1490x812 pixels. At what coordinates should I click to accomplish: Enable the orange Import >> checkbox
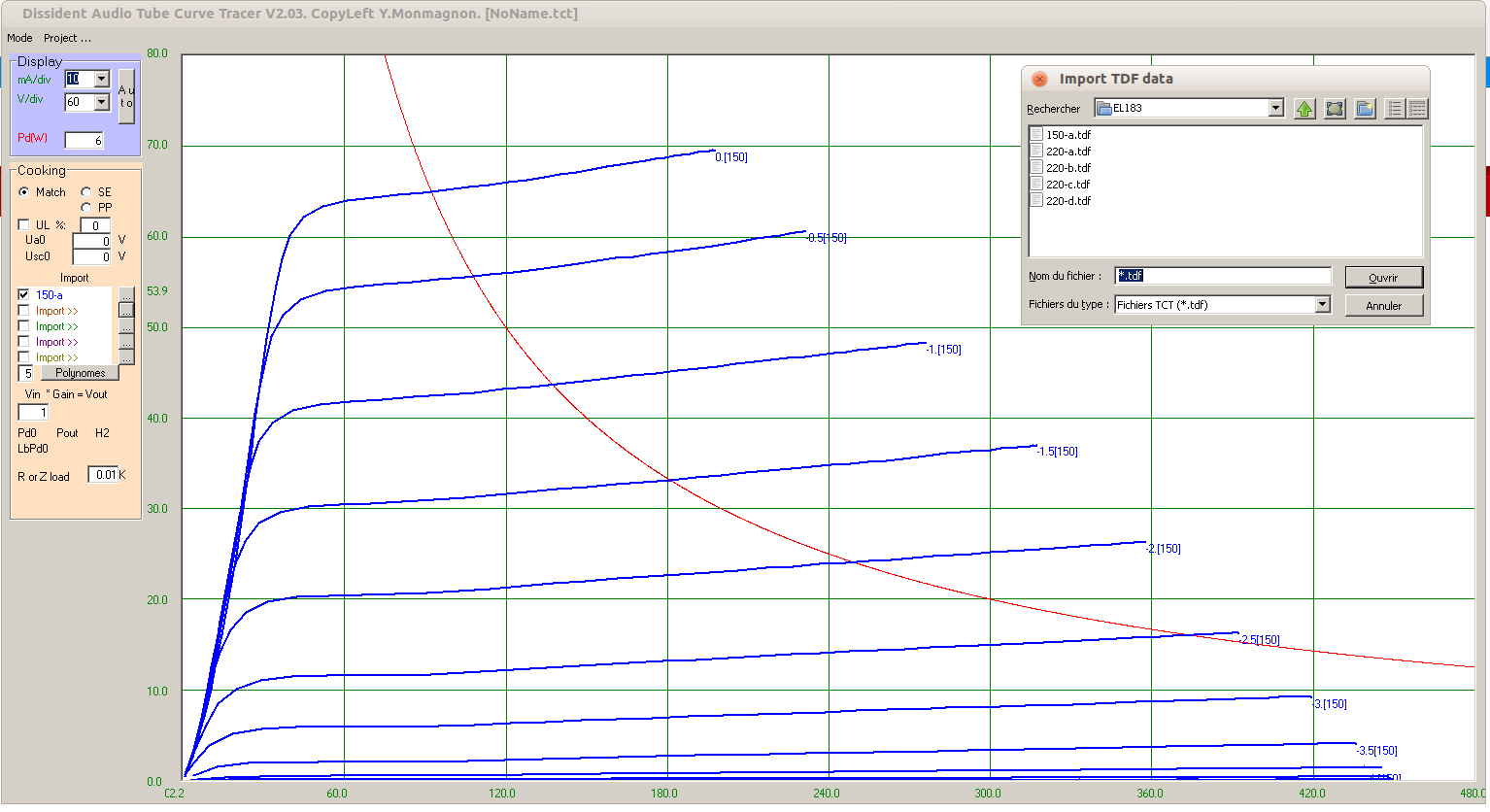coord(24,311)
